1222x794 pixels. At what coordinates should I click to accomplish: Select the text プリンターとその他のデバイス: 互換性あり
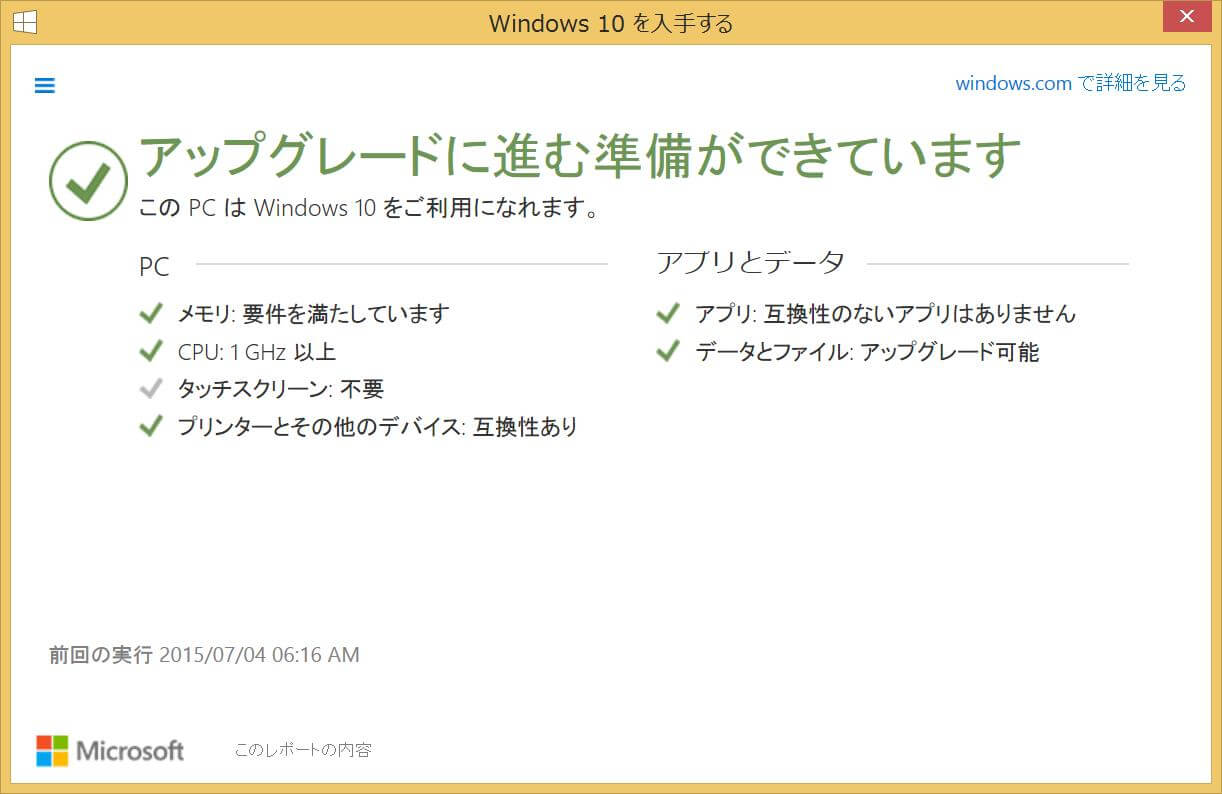click(378, 427)
